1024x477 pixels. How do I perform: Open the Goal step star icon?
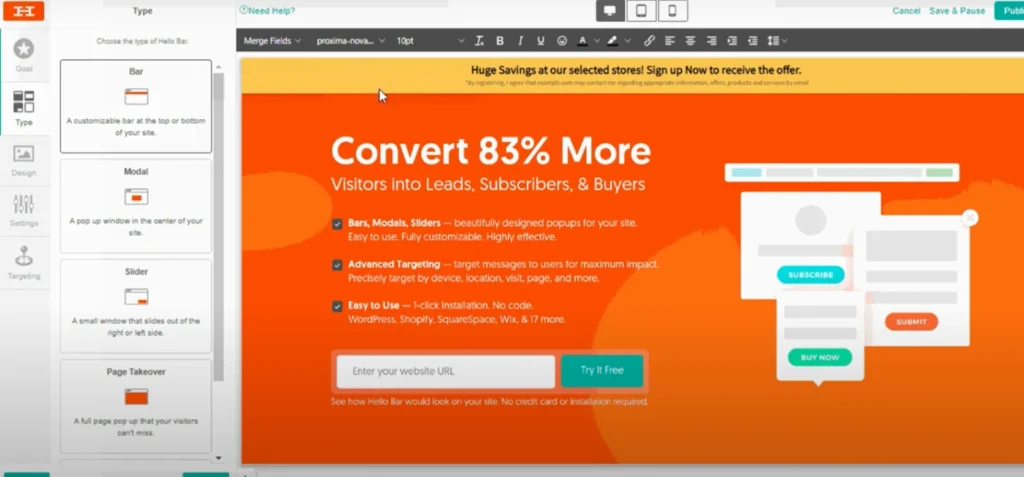24,48
